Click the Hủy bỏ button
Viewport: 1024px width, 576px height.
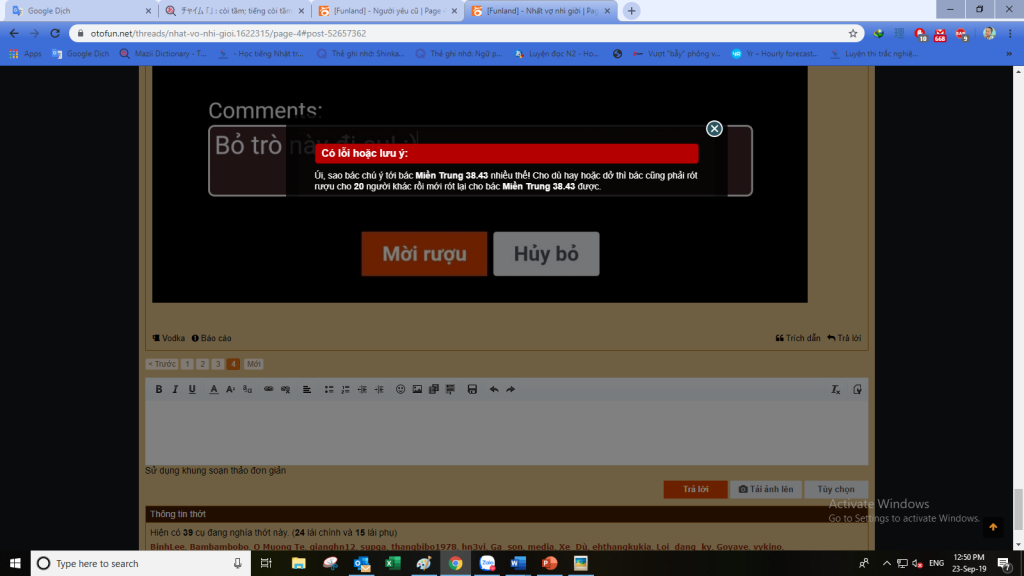click(x=546, y=254)
